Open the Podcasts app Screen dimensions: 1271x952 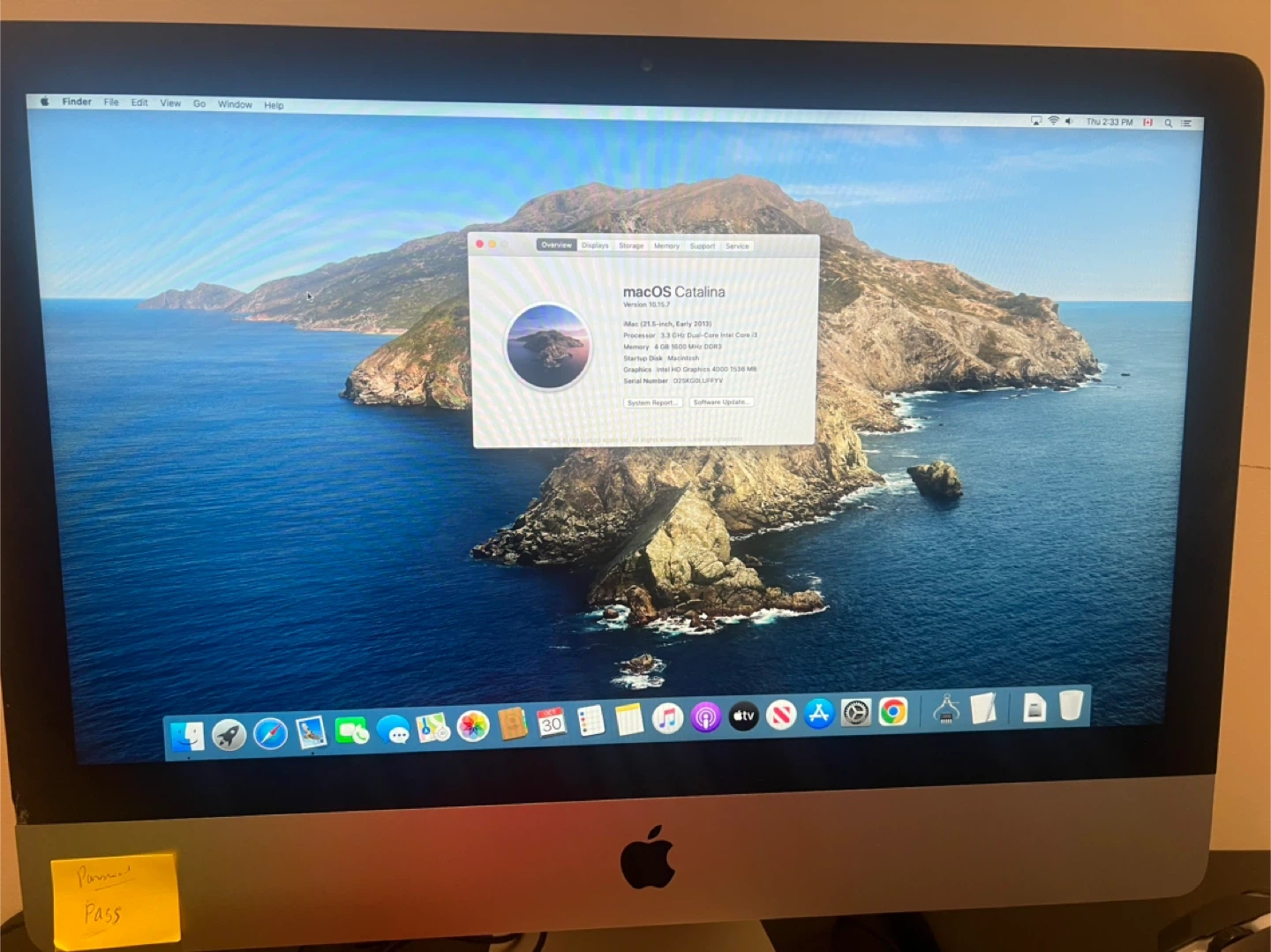click(x=705, y=717)
